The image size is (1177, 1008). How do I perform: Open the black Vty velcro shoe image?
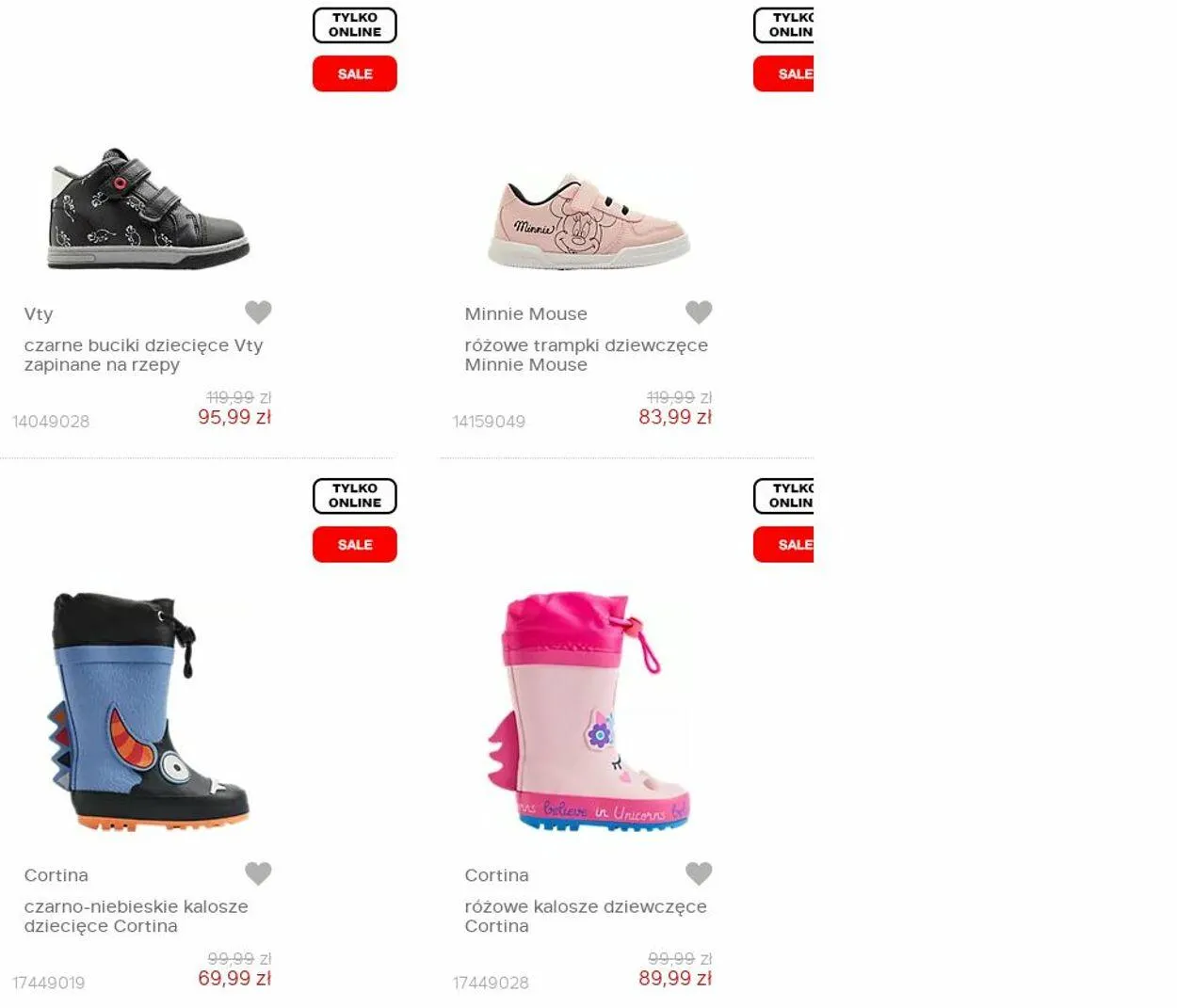149,209
